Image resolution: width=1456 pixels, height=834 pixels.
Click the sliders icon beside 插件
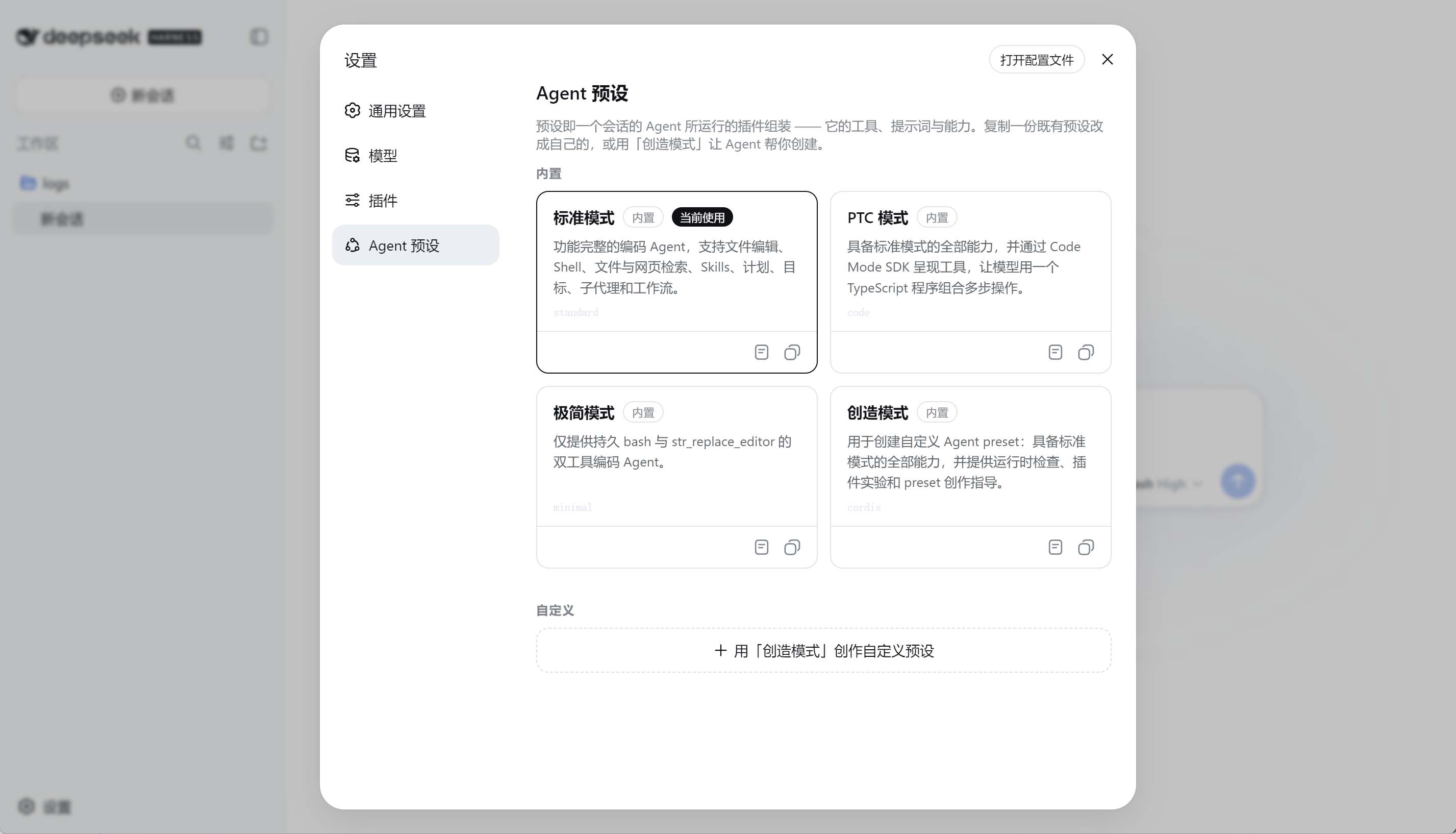tap(352, 200)
